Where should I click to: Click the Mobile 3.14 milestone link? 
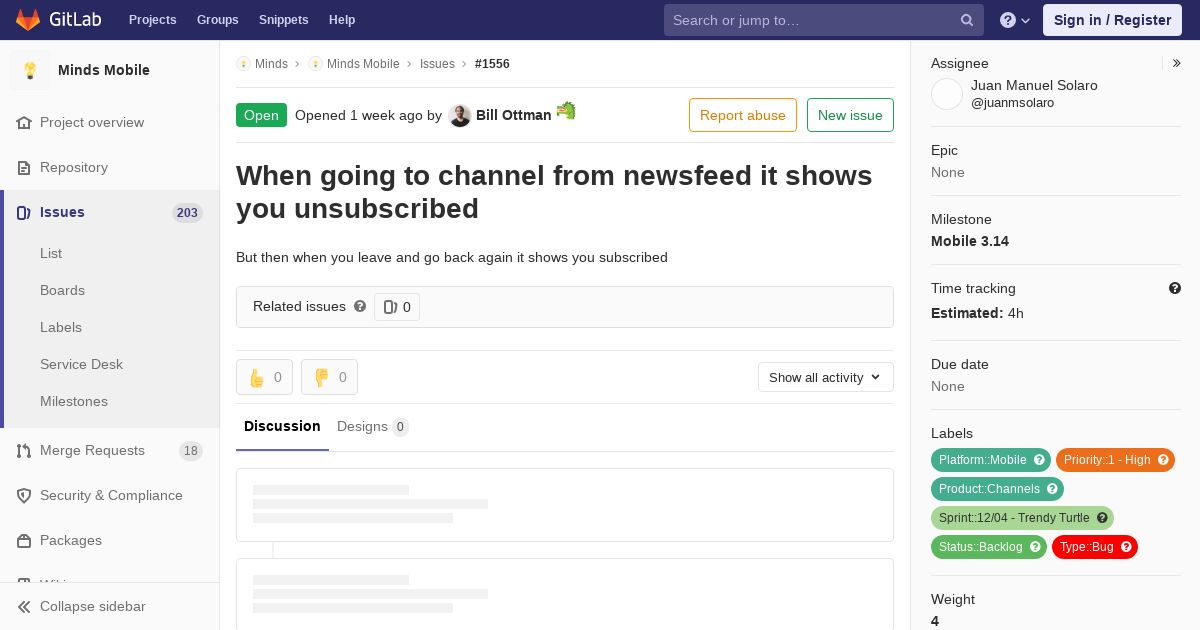pos(970,241)
